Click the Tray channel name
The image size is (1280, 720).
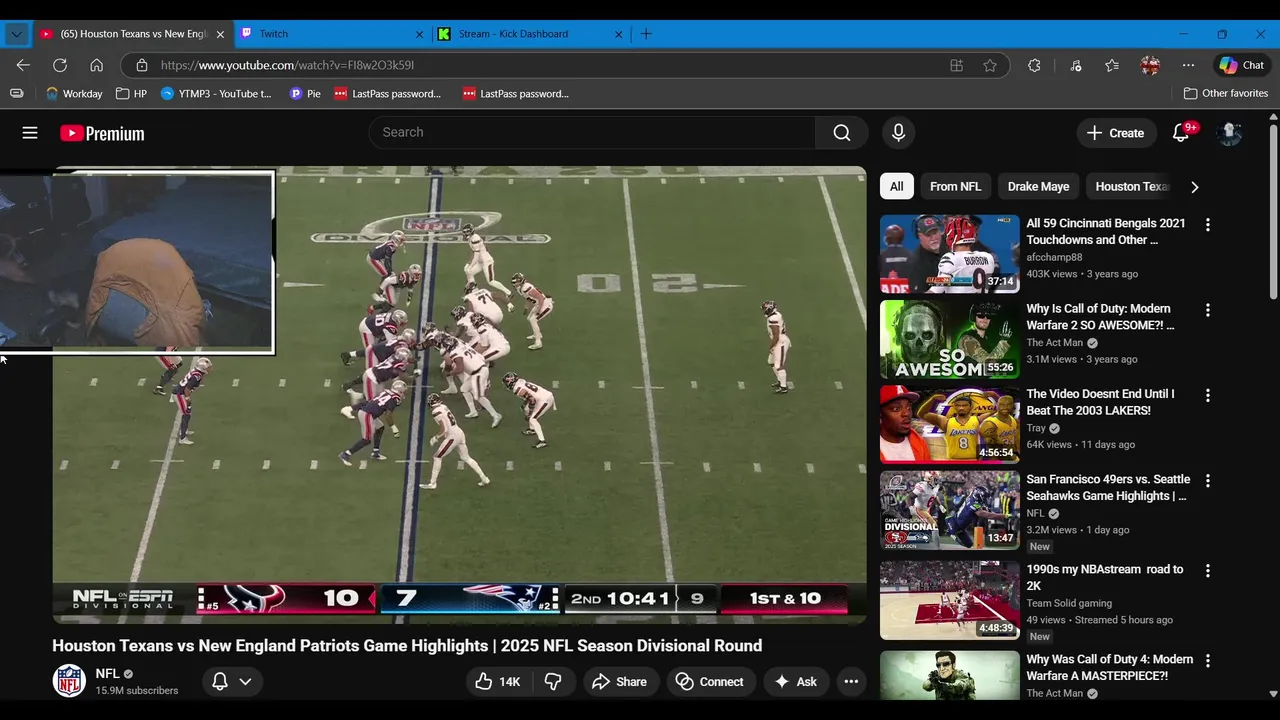click(1035, 428)
